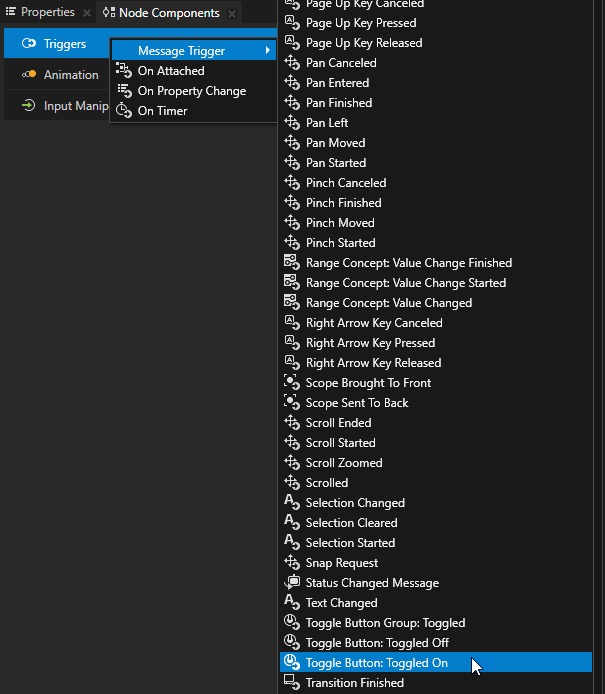This screenshot has width=605, height=694.
Task: Select Pinch Moved message
Action: click(436, 223)
